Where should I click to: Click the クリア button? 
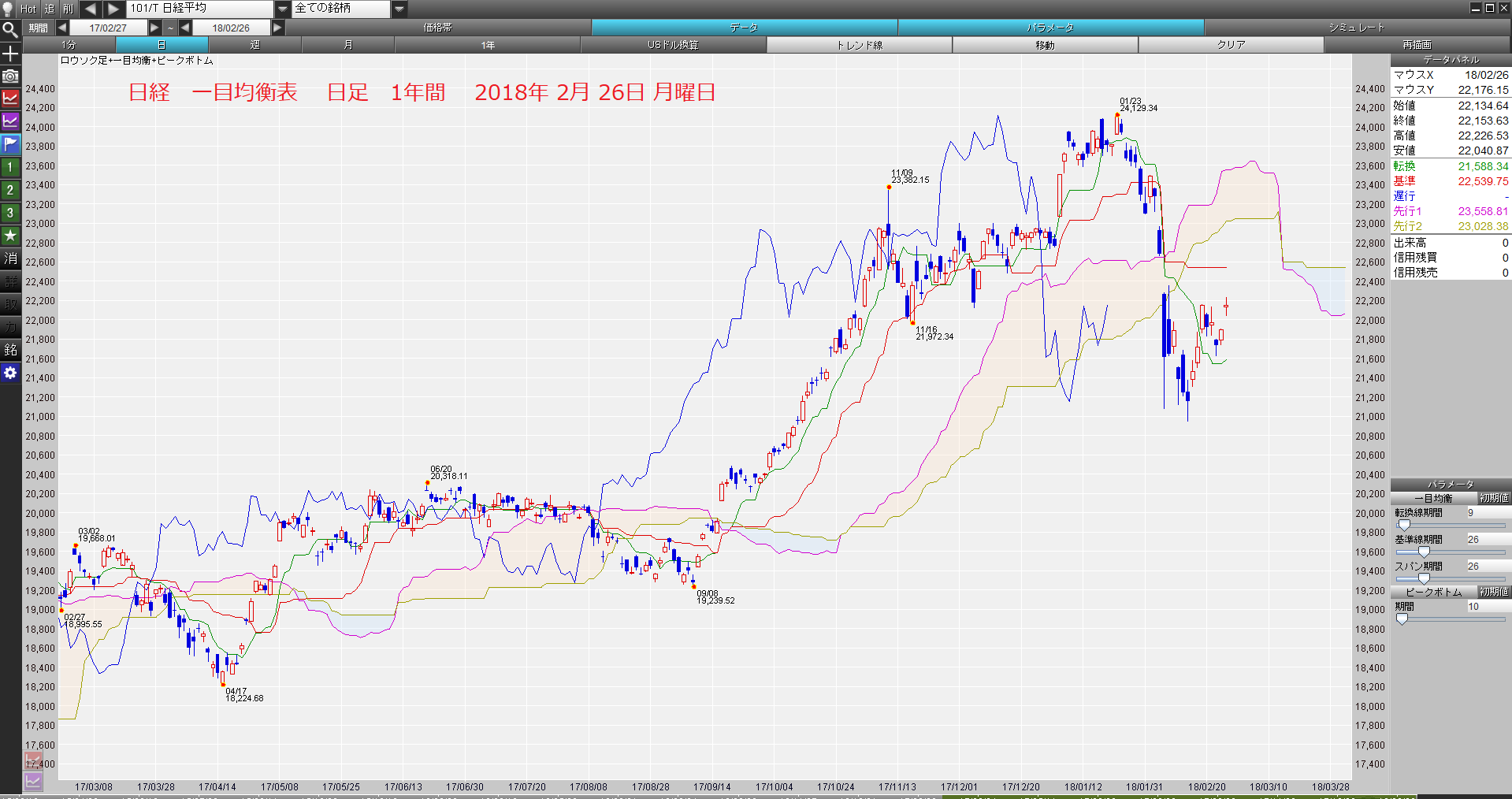pyautogui.click(x=1231, y=45)
